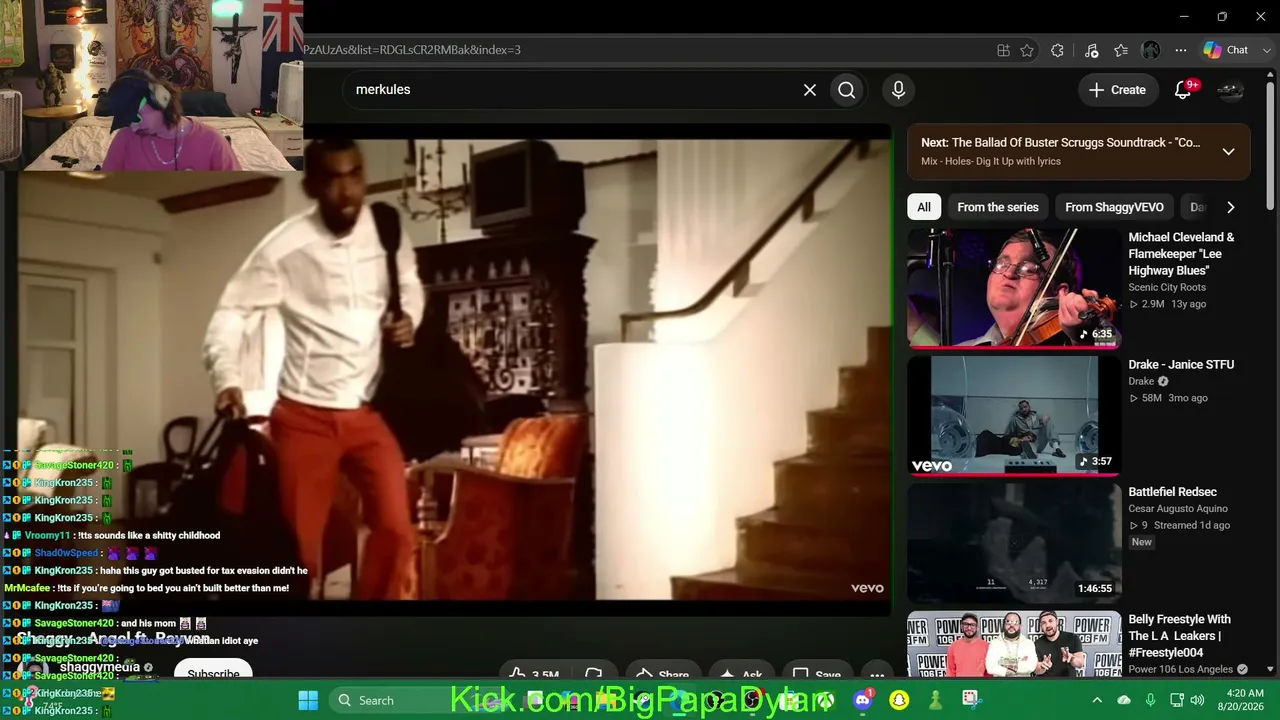The width and height of the screenshot is (1280, 720).
Task: Open YouTube account avatar menu
Action: 1230,90
